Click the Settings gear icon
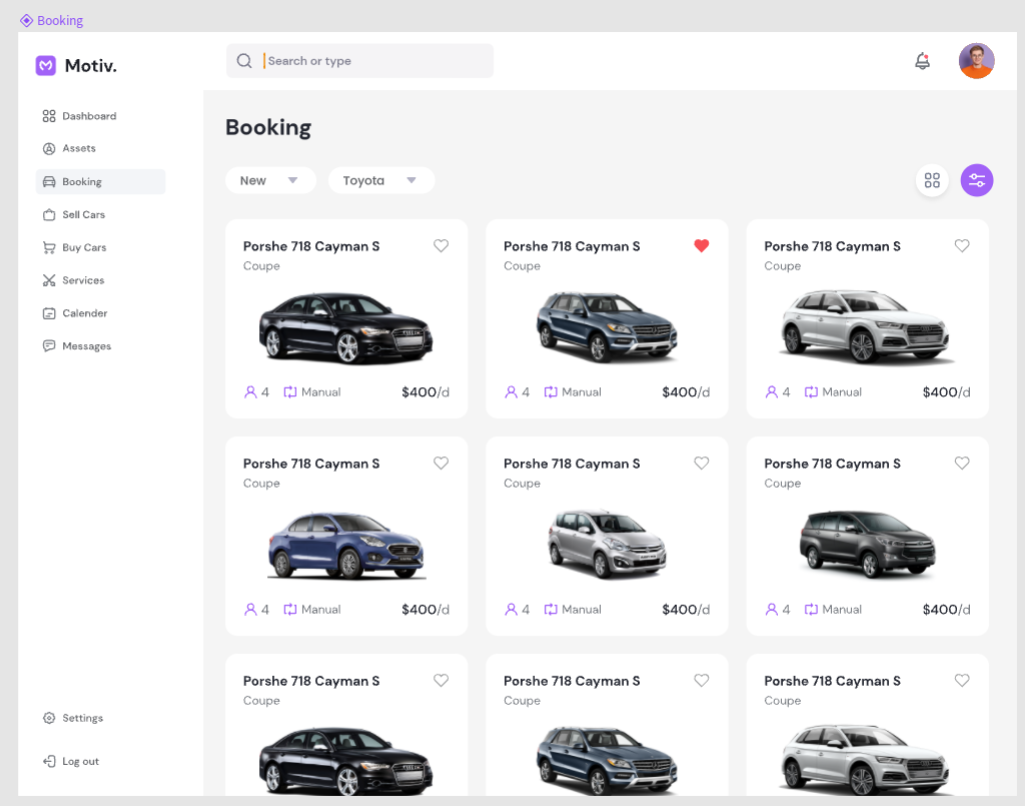1025x806 pixels. (x=49, y=718)
